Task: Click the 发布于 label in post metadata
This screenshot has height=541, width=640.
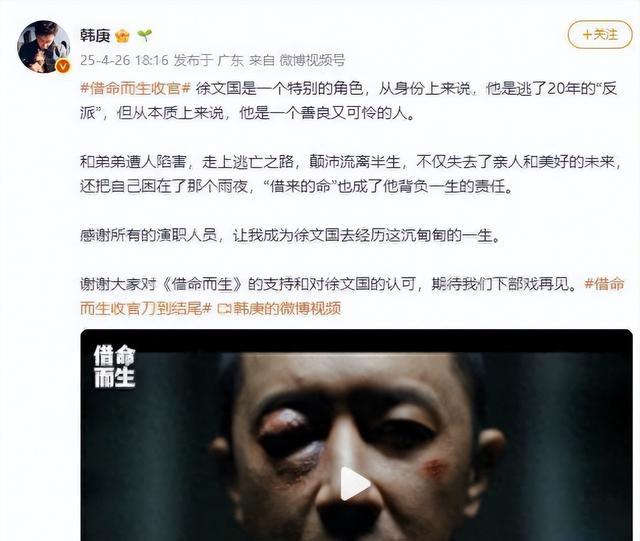Action: point(193,60)
